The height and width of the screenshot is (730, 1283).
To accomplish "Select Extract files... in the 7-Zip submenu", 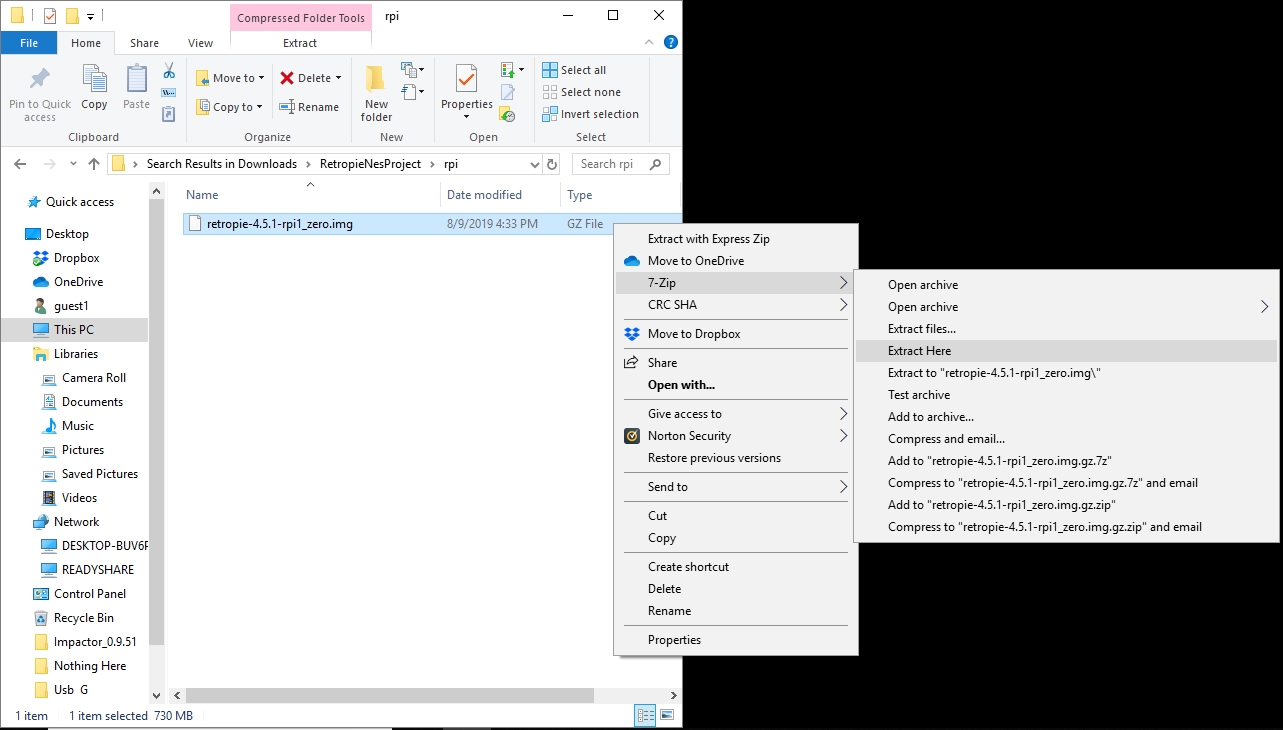I will tap(1066, 329).
